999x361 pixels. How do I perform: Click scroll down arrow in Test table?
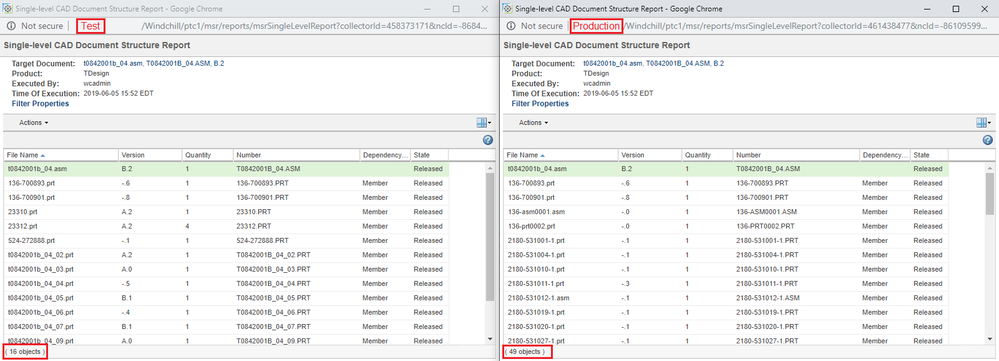coord(489,339)
